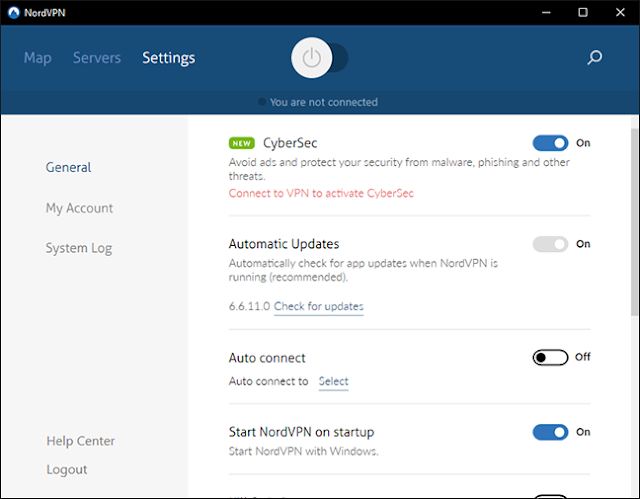Click the green NEW badge next to CyberSec

242,143
